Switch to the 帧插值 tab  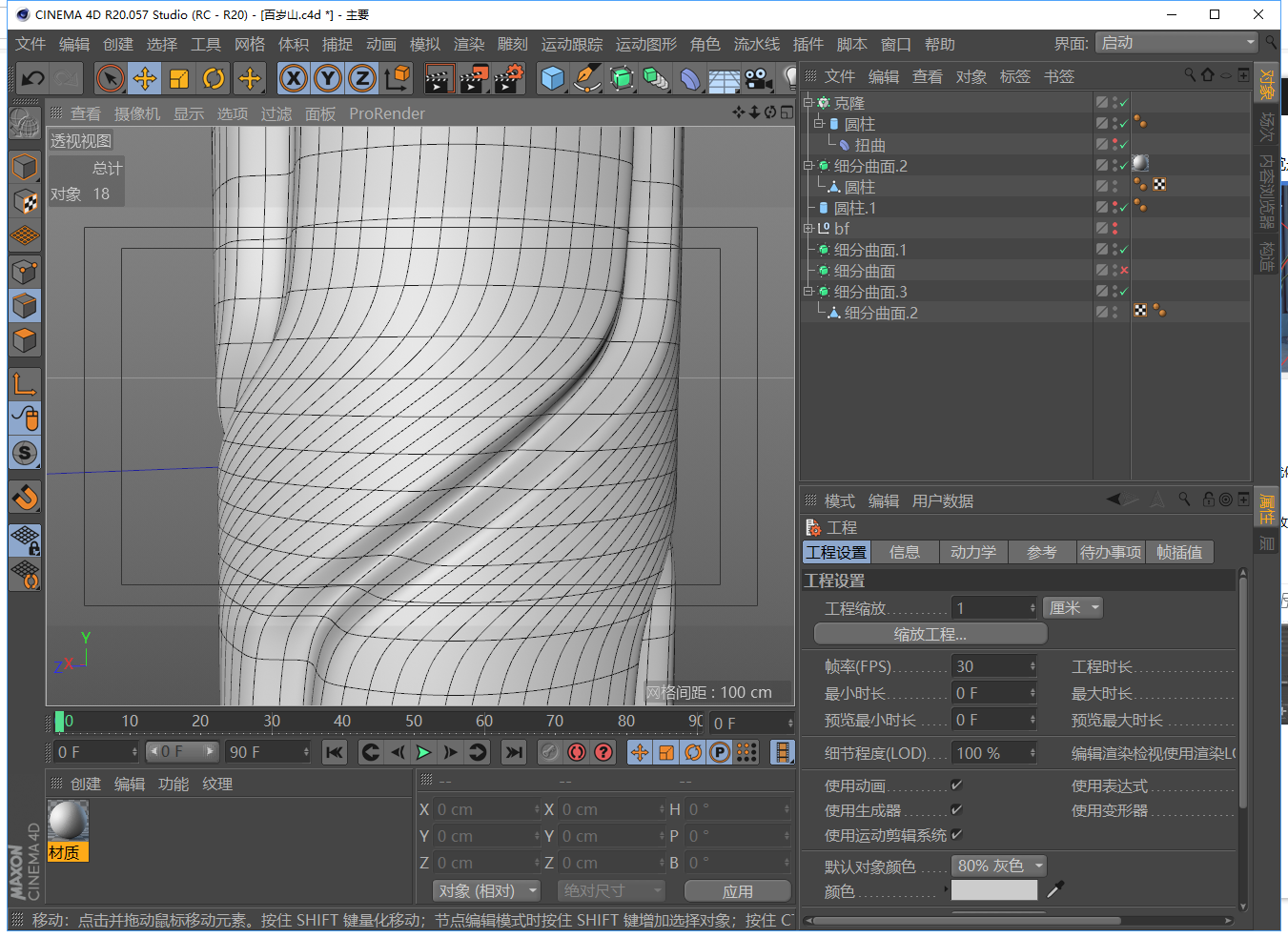click(x=1179, y=552)
